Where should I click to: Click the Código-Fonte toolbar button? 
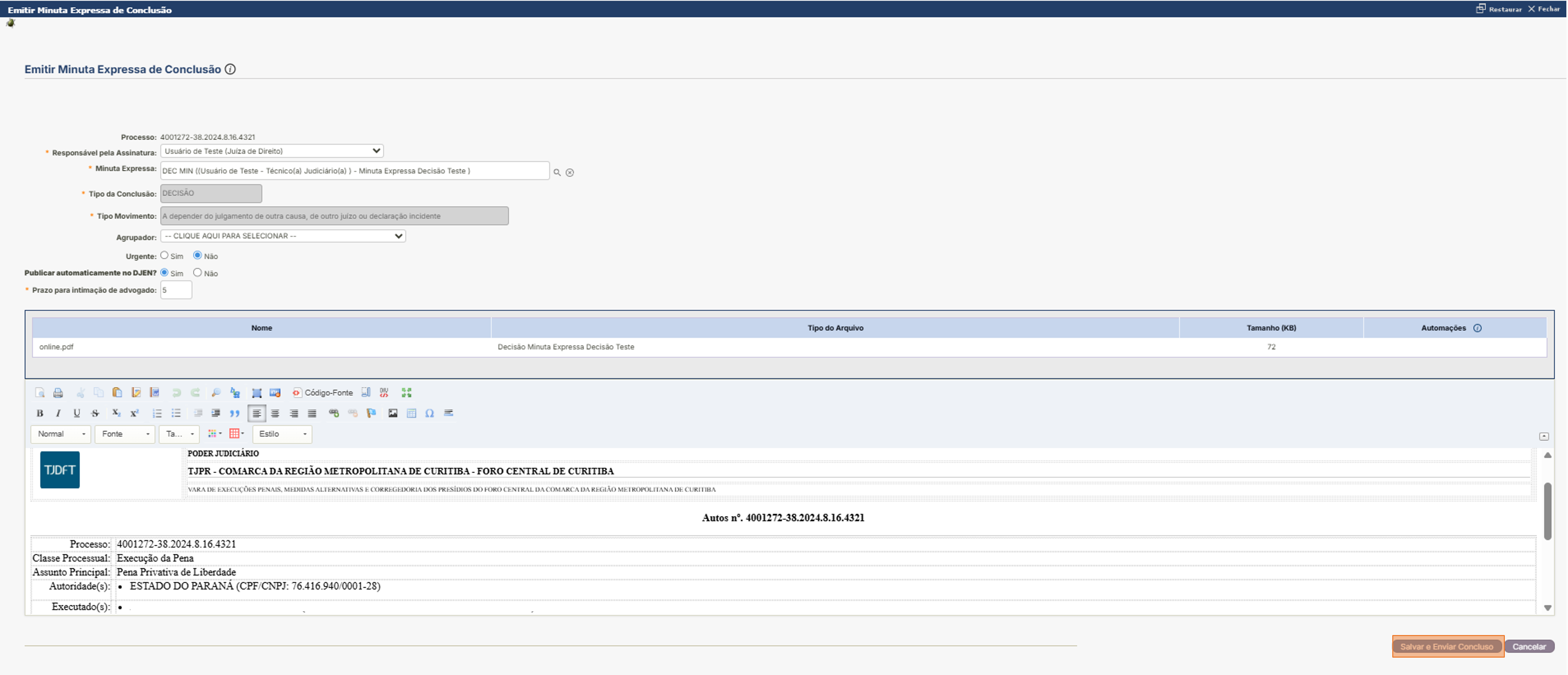point(323,392)
